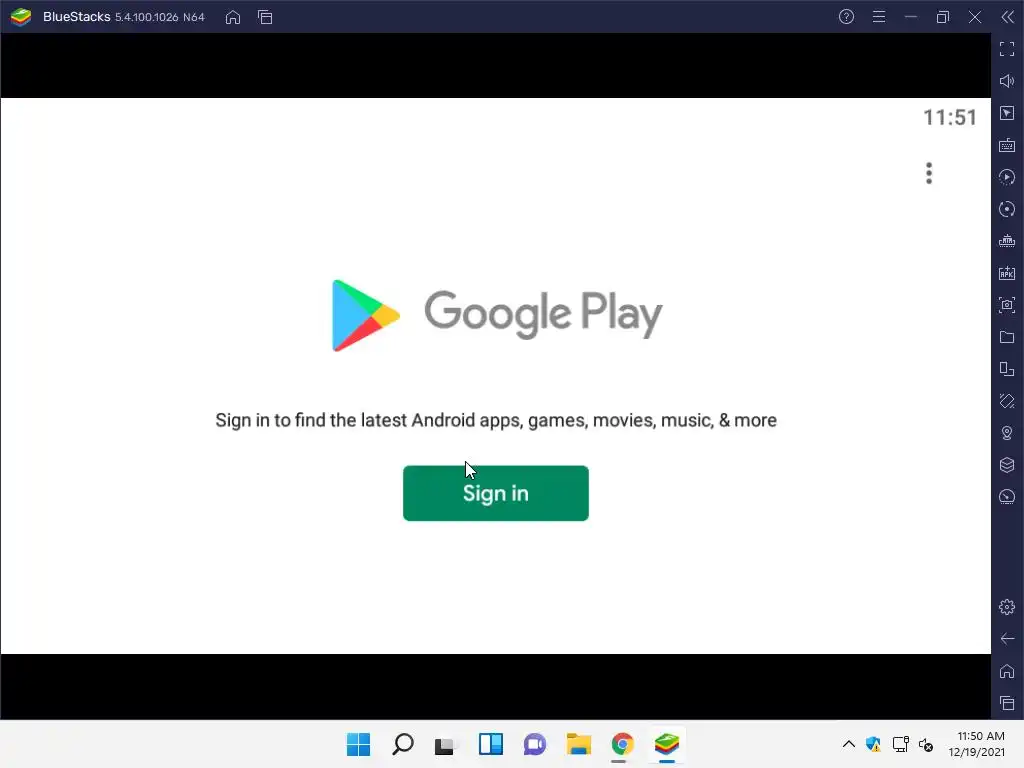Viewport: 1024px width, 768px height.
Task: Click the volume speaker icon in the sidebar
Action: 1007,81
